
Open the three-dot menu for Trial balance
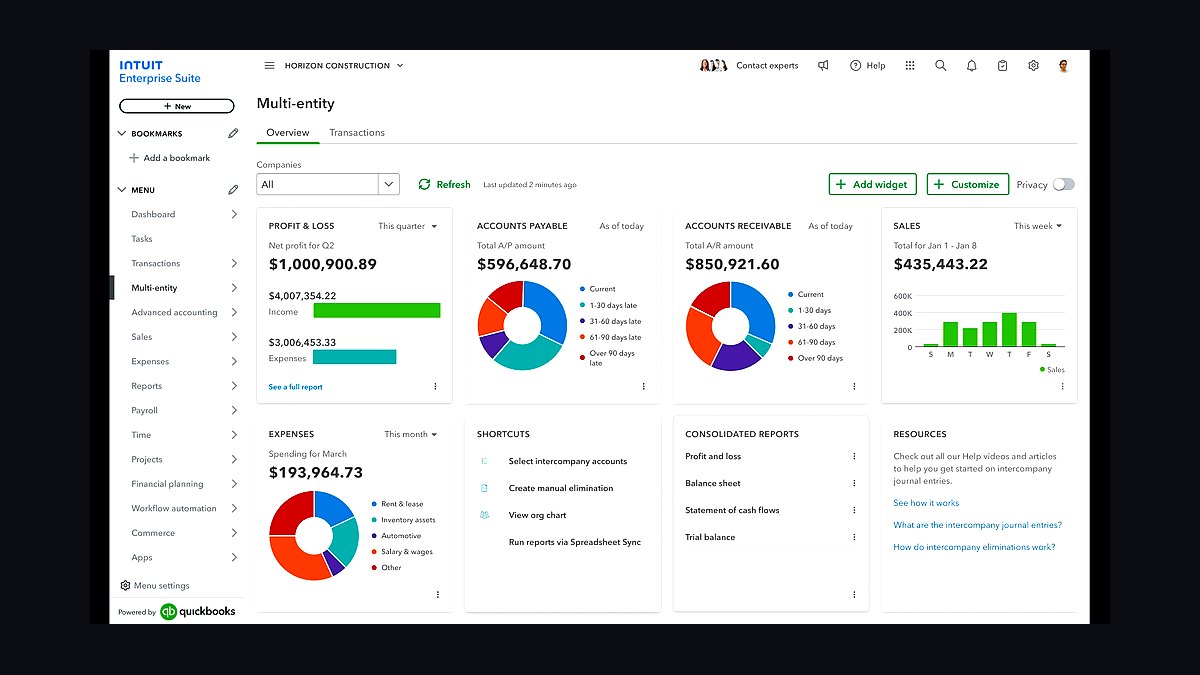point(854,537)
